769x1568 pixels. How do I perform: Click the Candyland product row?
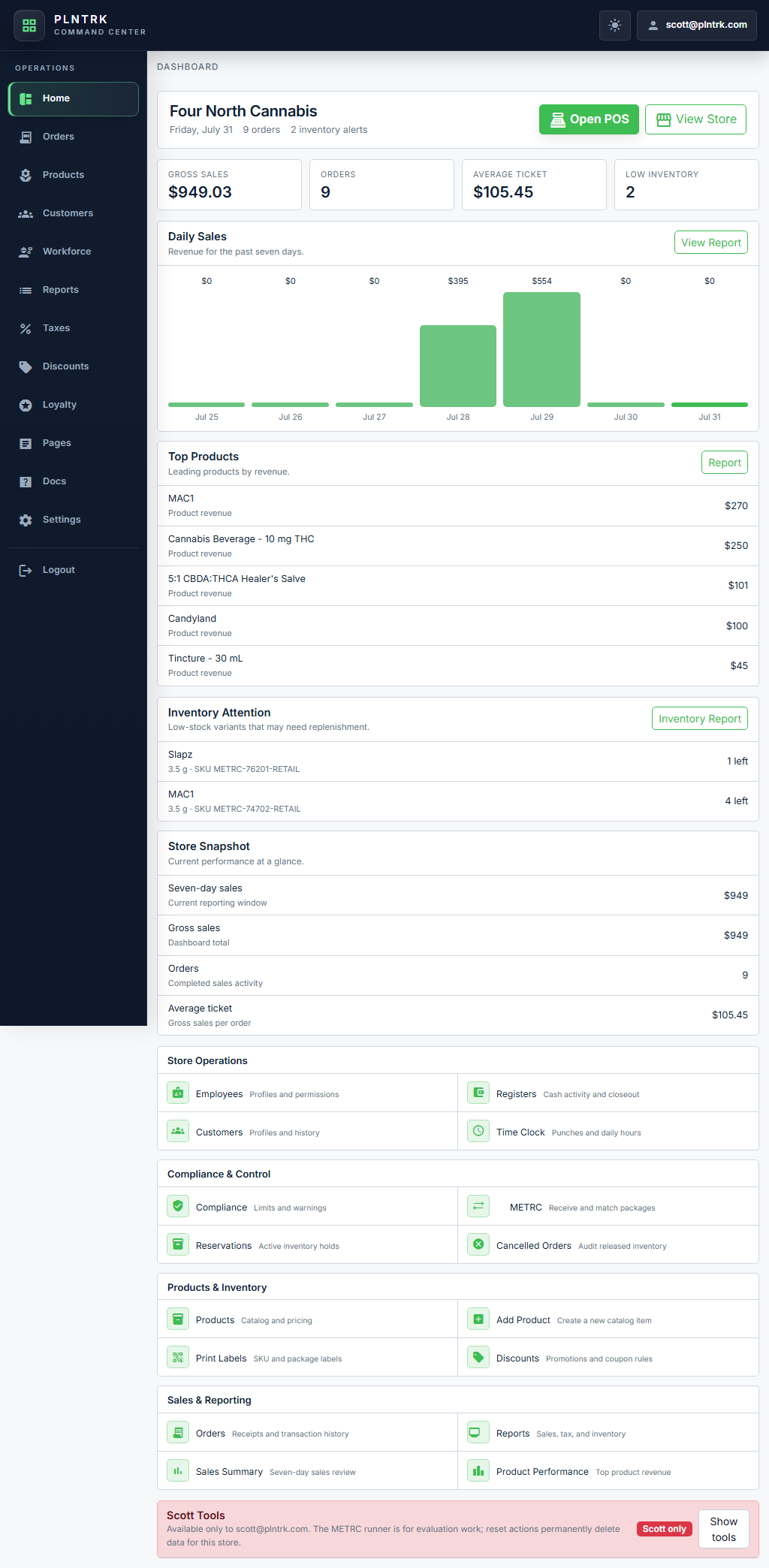click(x=458, y=626)
